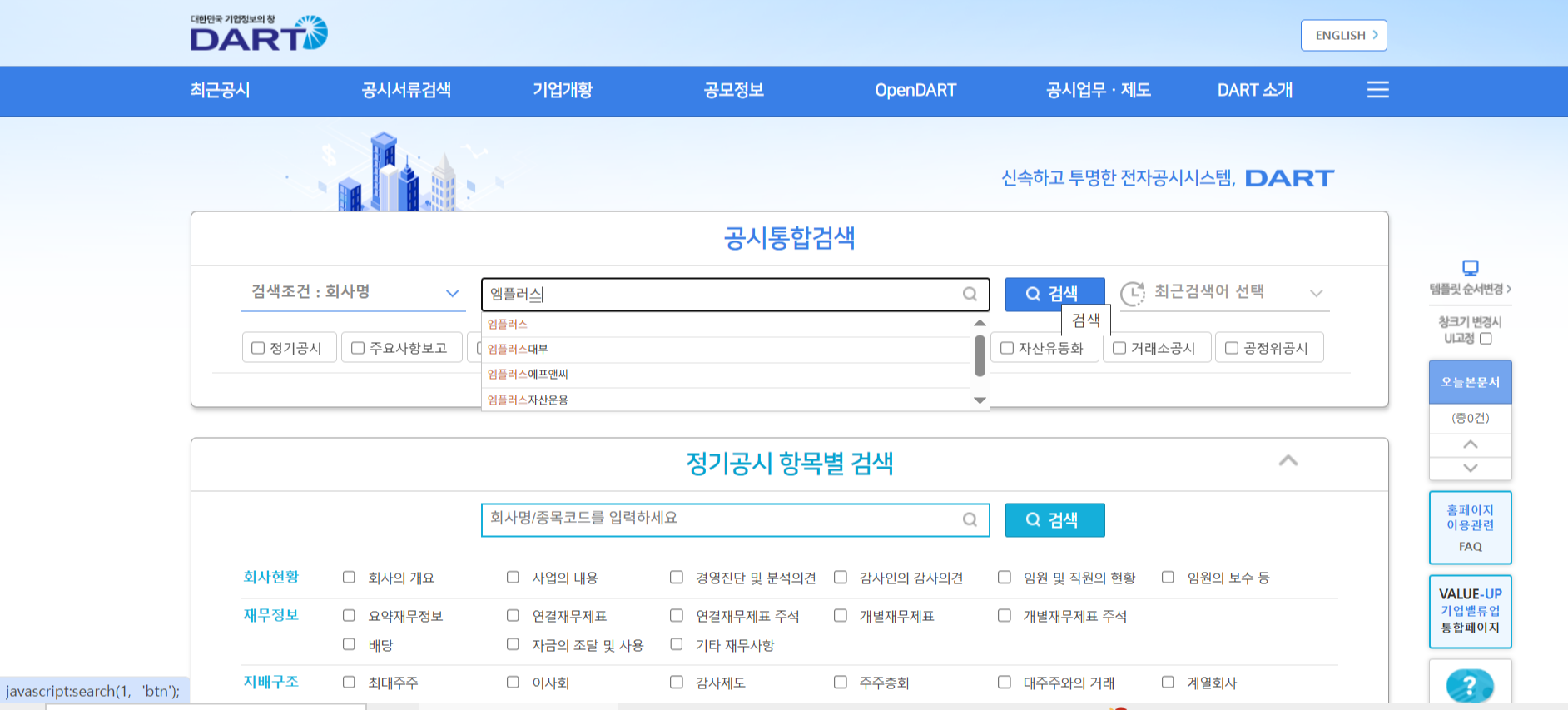Open 홈페이지 이용관련 FAQ link
Image resolution: width=1568 pixels, height=710 pixels.
tap(1471, 528)
